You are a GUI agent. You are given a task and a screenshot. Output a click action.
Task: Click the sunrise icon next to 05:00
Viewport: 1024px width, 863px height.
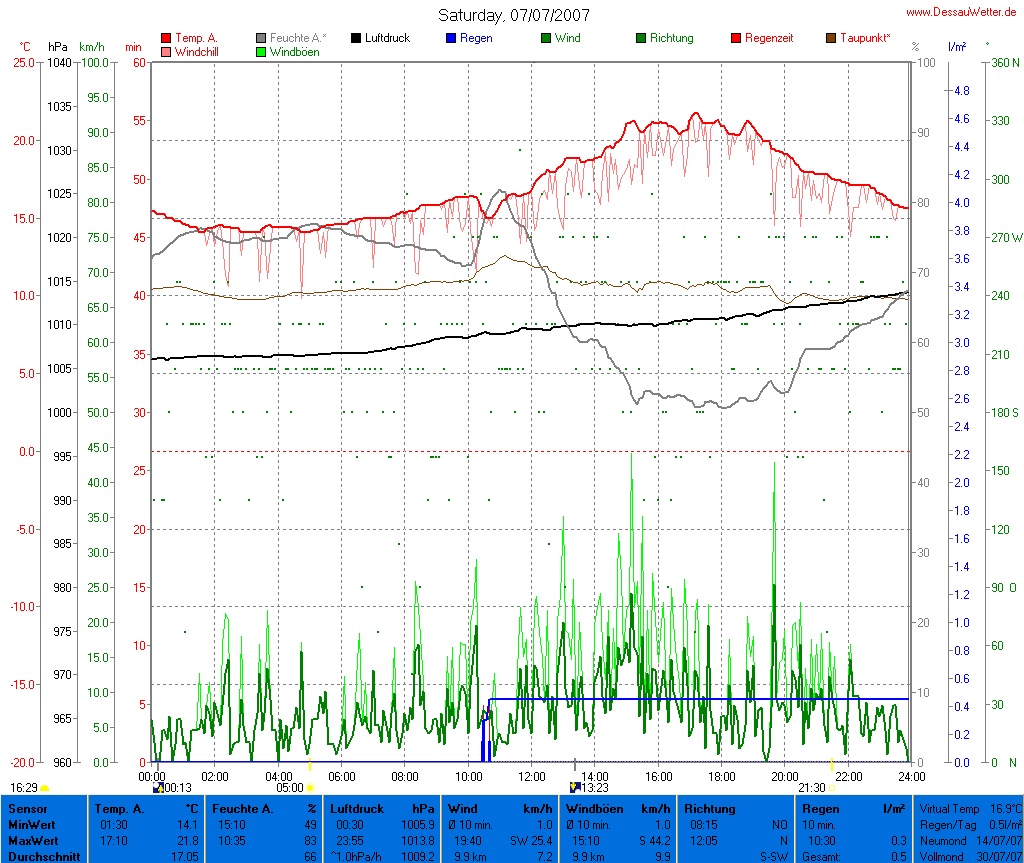point(310,788)
